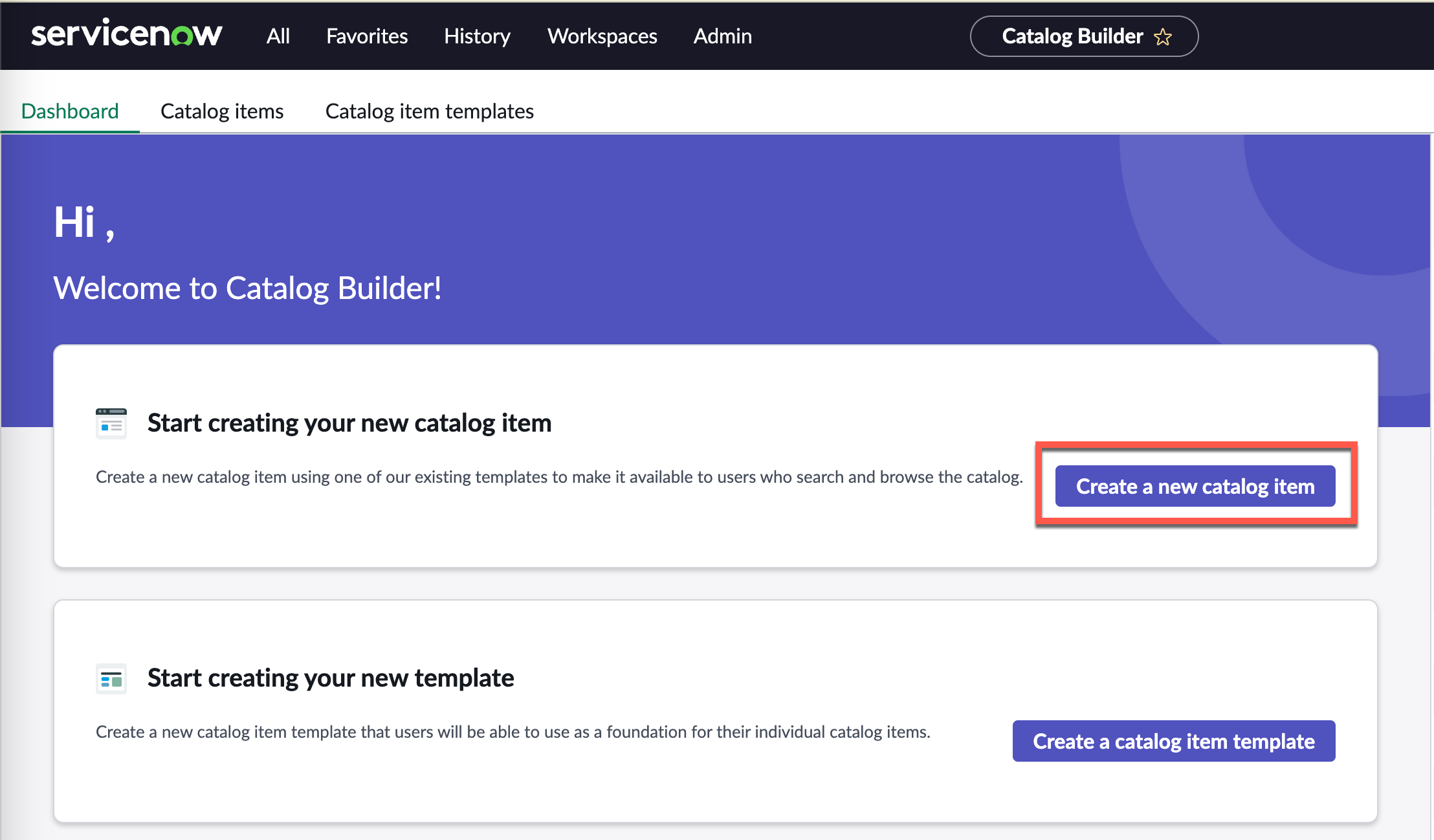This screenshot has height=840, width=1434.
Task: Click the new template card icon
Action: point(111,679)
